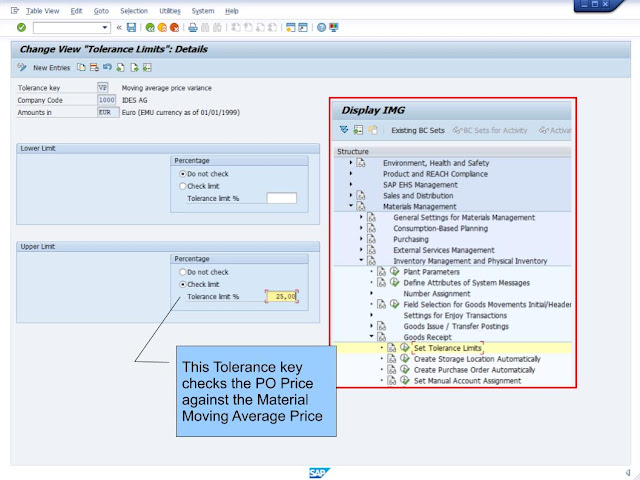Screen dimensions: 640x480
Task: Open the System menu
Action: pyautogui.click(x=203, y=11)
